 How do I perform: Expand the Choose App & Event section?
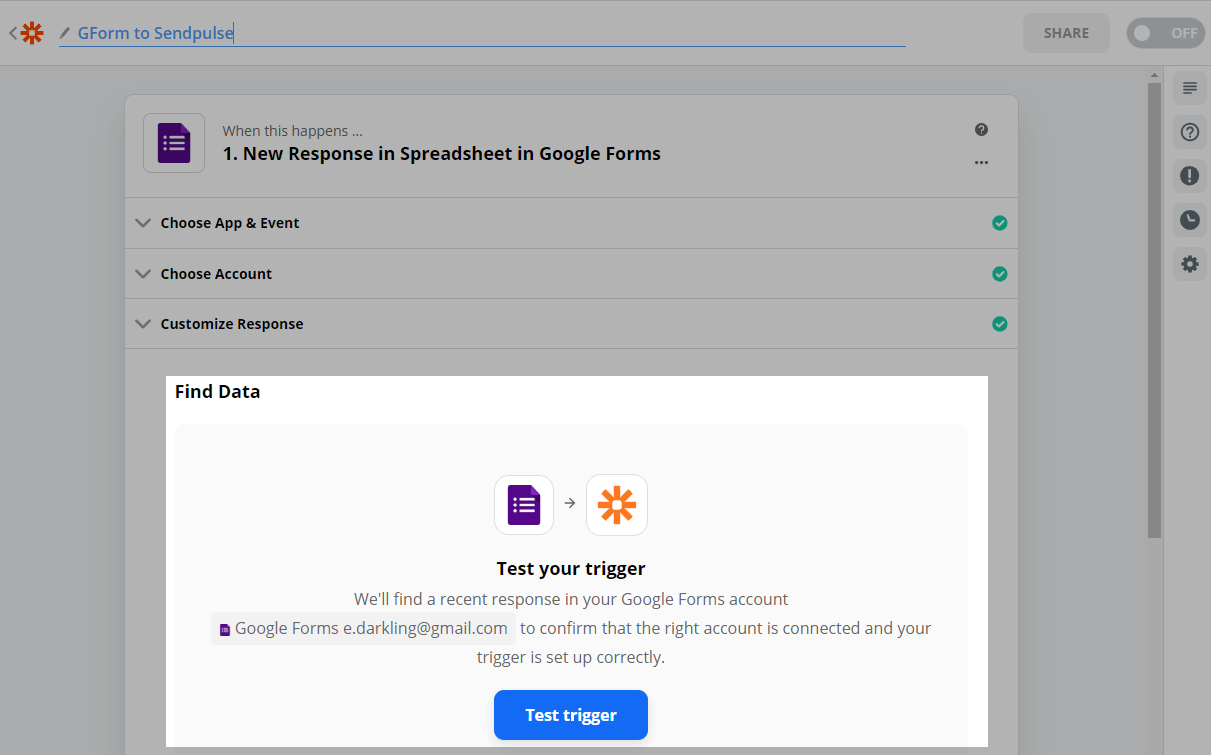(x=230, y=223)
